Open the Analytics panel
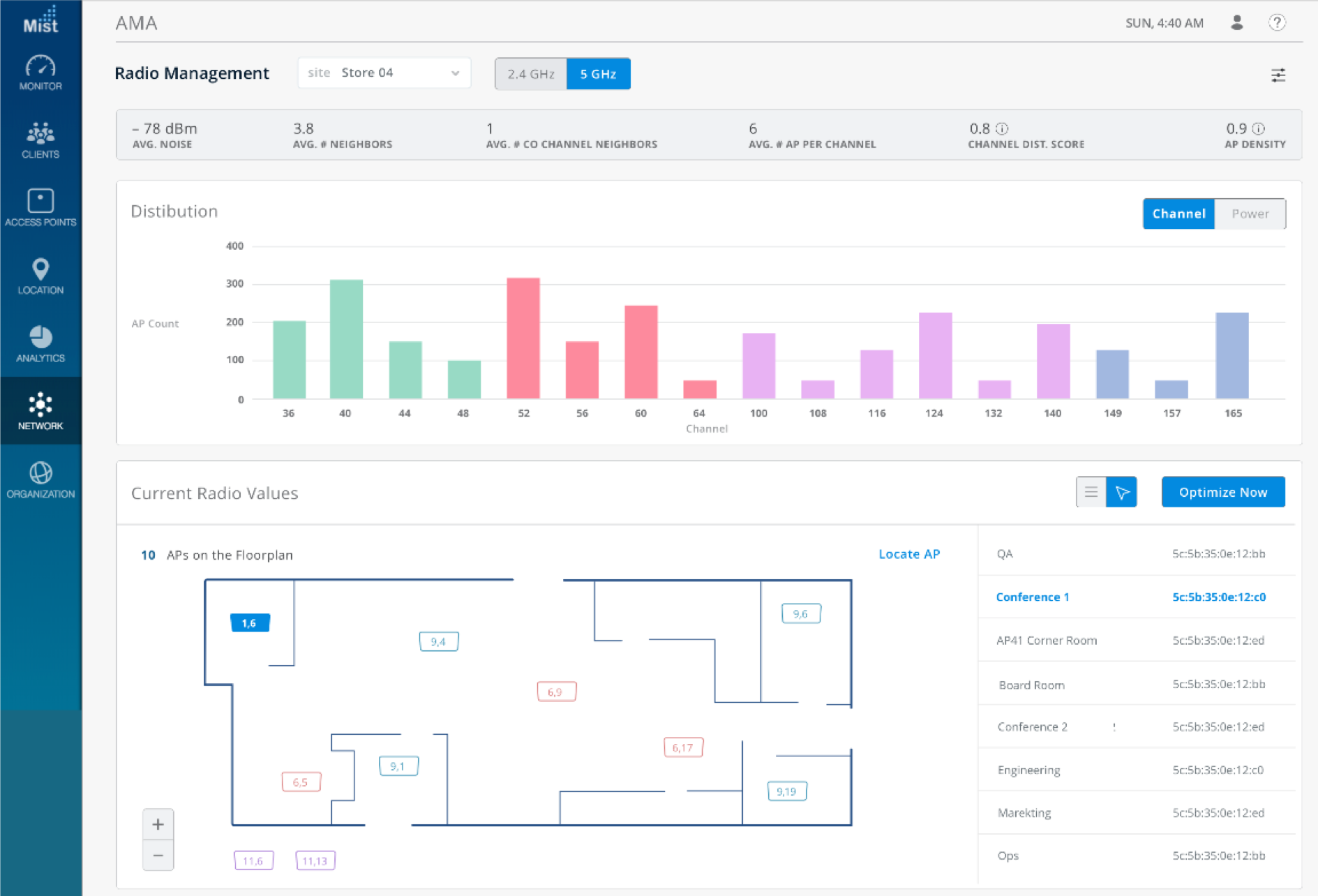 pos(40,341)
